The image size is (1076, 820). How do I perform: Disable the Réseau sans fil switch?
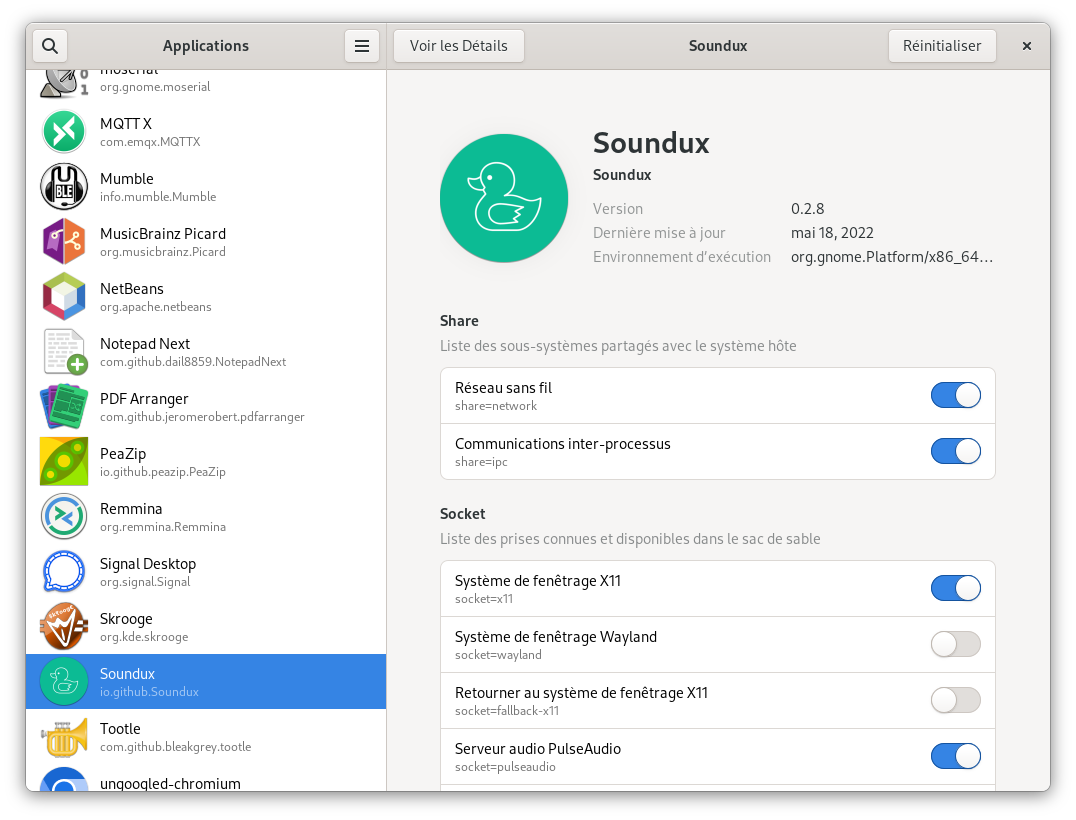955,395
